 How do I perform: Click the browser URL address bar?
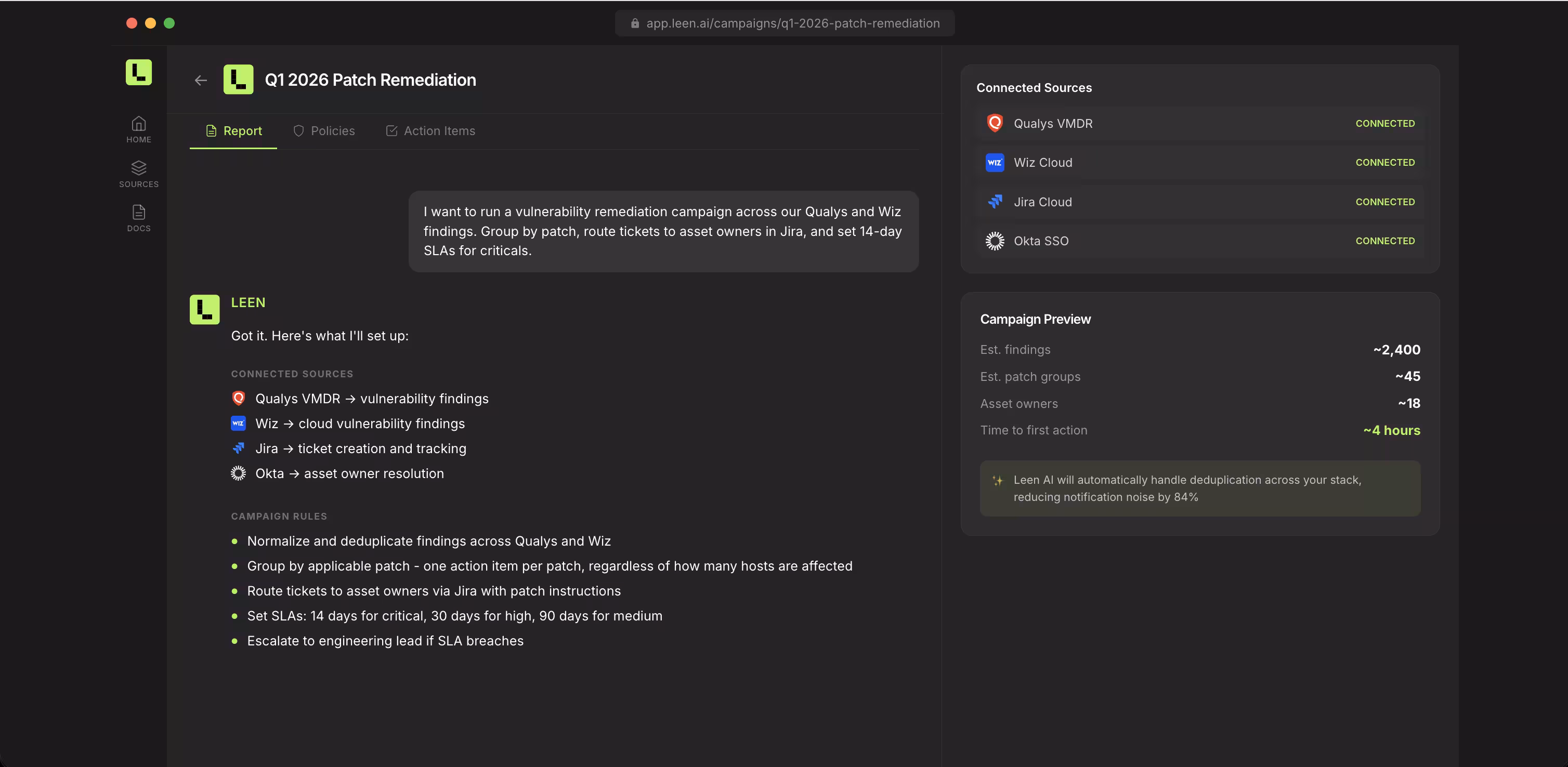(x=785, y=23)
